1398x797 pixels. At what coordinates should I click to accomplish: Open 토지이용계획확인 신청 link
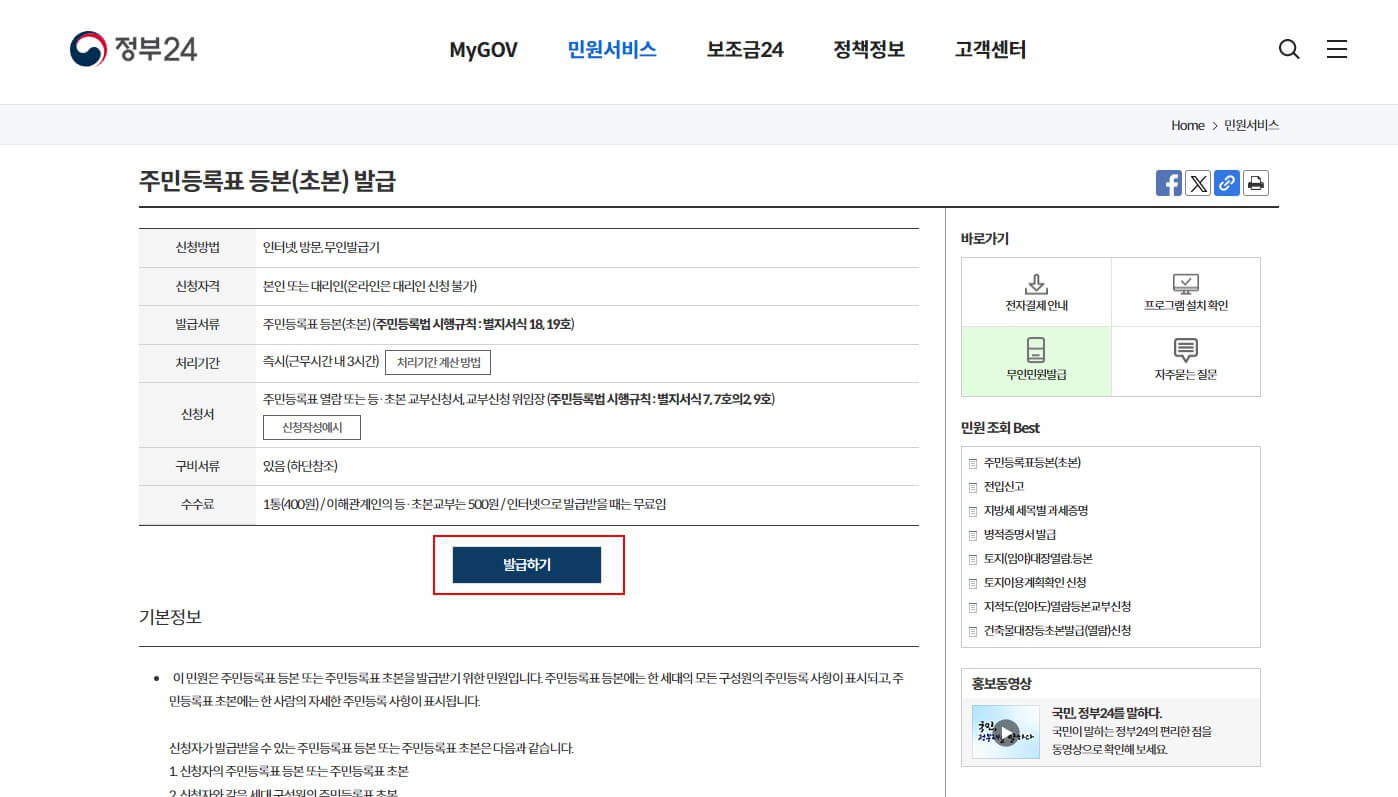pos(1035,582)
